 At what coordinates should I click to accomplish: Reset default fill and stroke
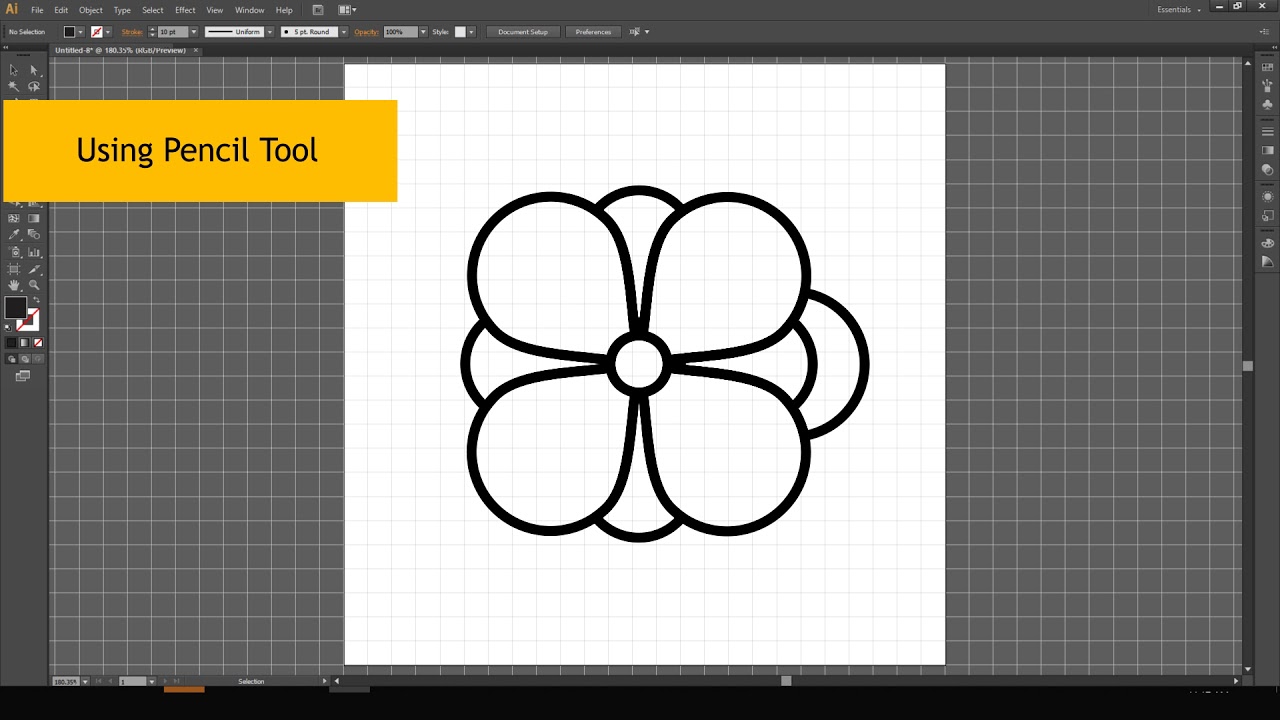[x=8, y=328]
